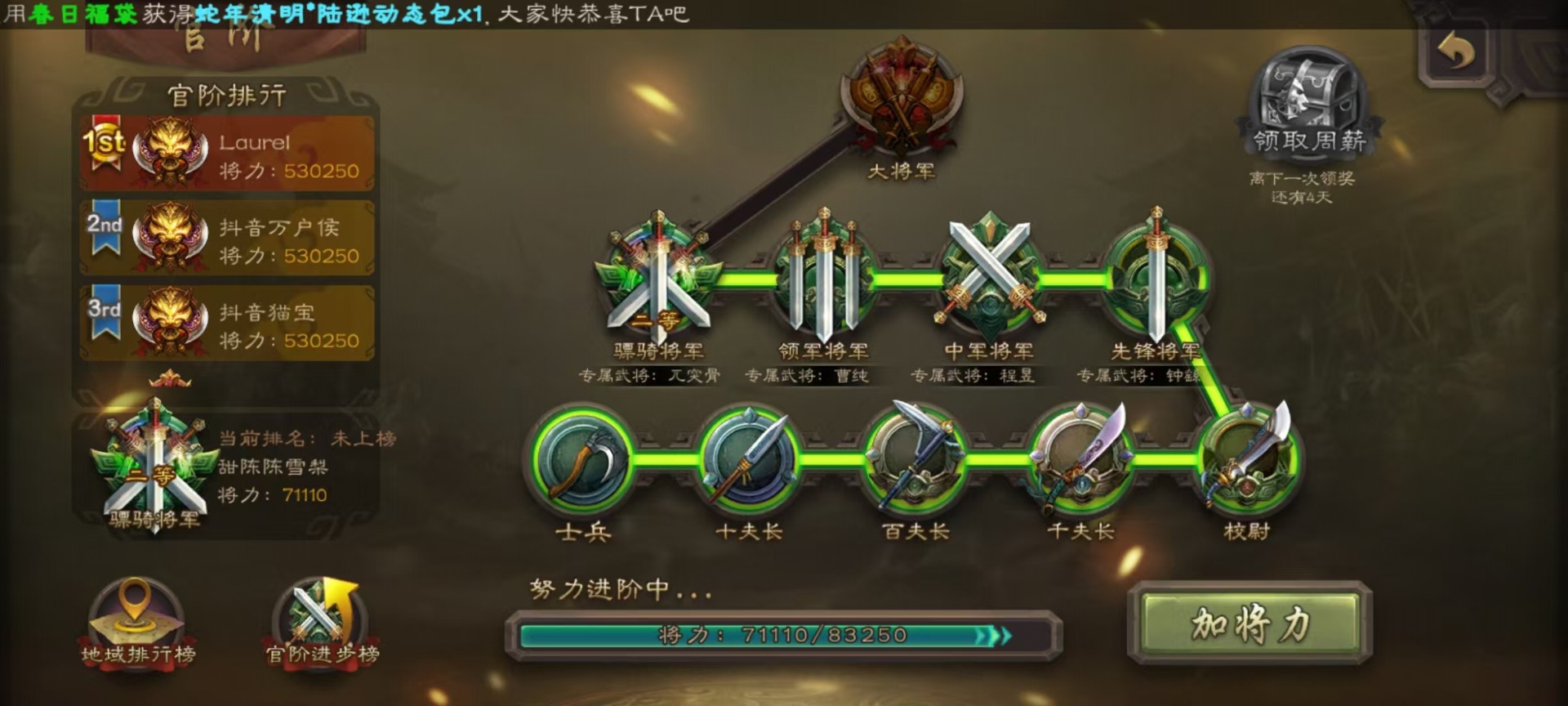1568x706 pixels.
Task: Open third-place 抖音猫宝 ranking entry
Action: click(227, 323)
